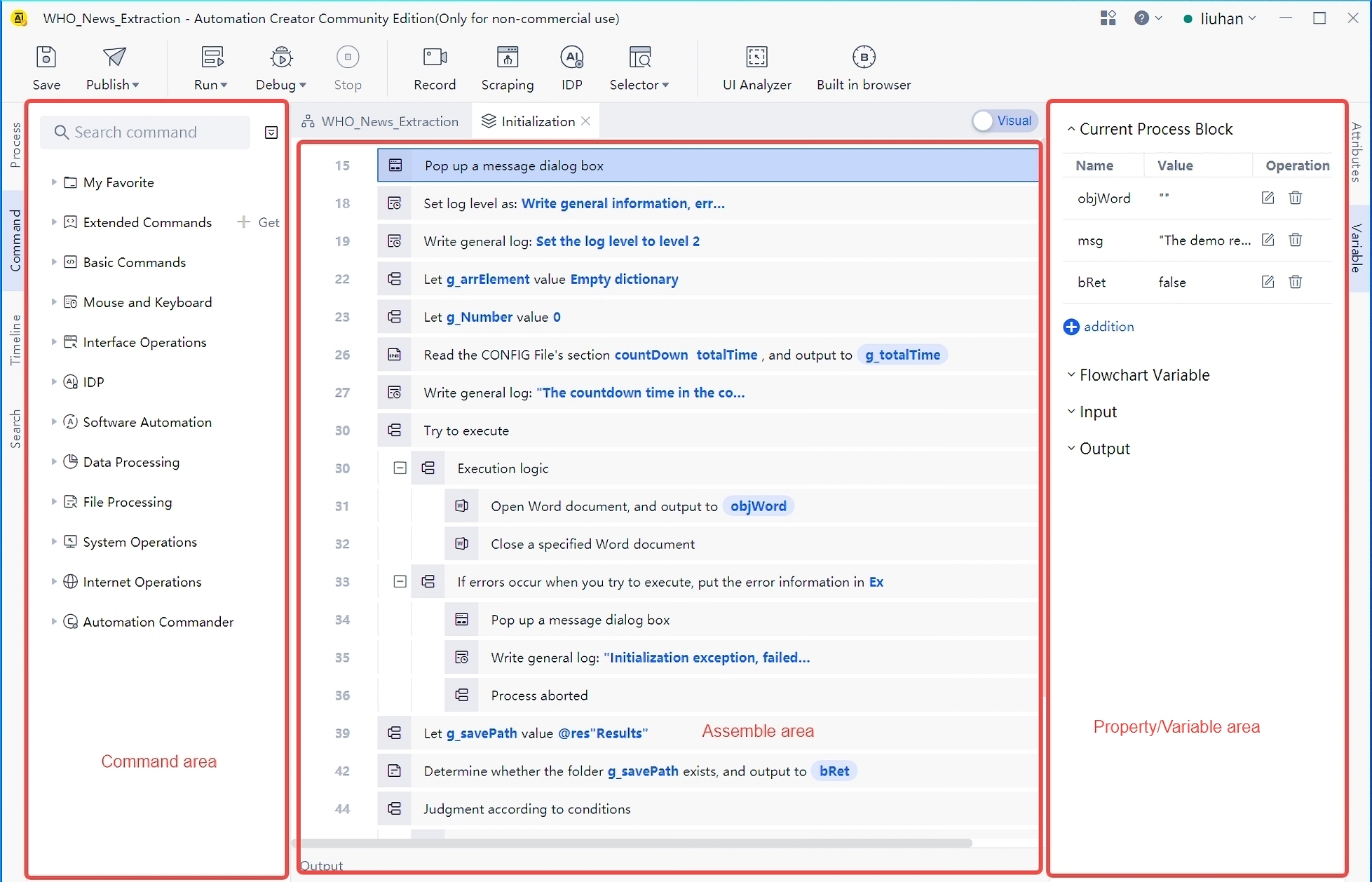Expand Mouse and Keyboard category
Image resolution: width=1372 pixels, height=882 pixels.
pos(54,302)
